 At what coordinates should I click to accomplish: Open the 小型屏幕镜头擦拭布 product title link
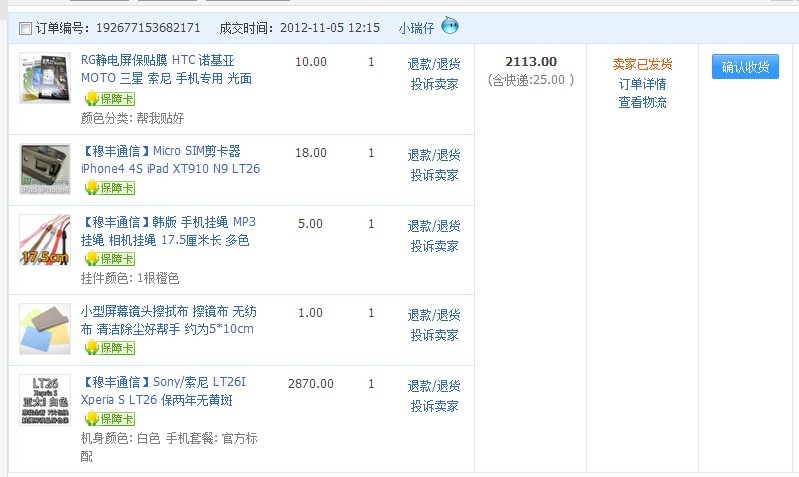pyautogui.click(x=167, y=320)
